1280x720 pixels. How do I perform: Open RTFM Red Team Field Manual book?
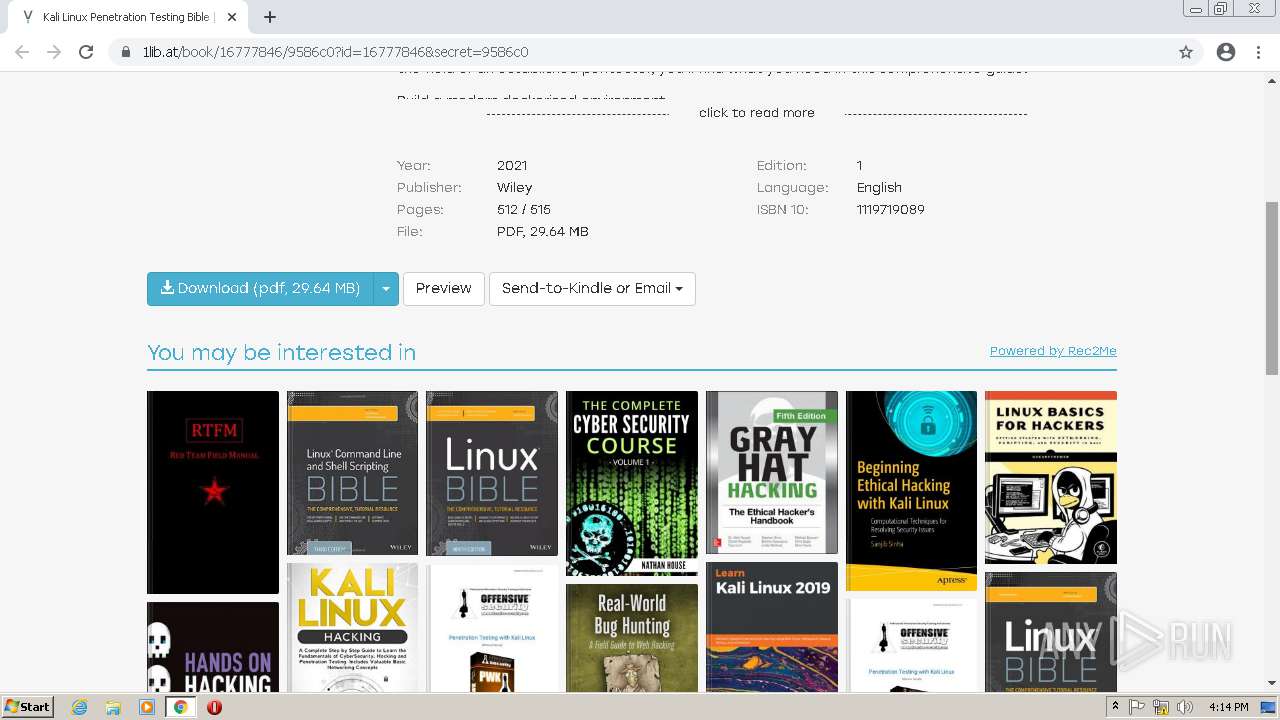[x=213, y=492]
